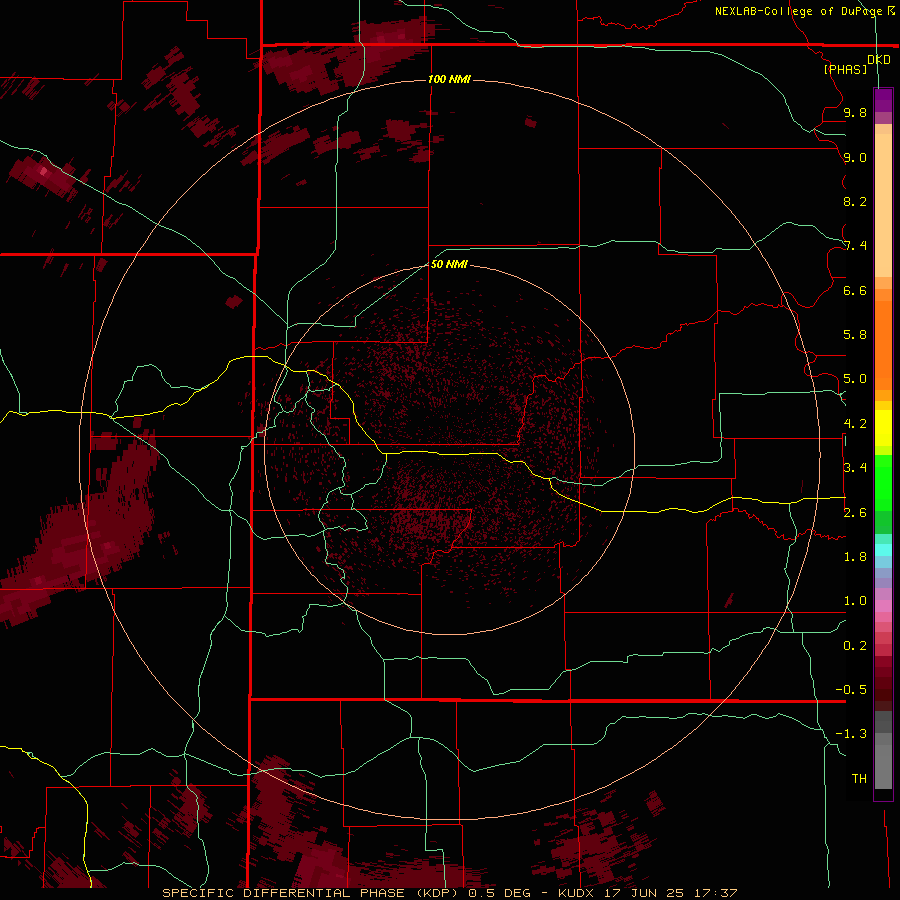Click the 4.2 value on color scale

click(x=855, y=424)
